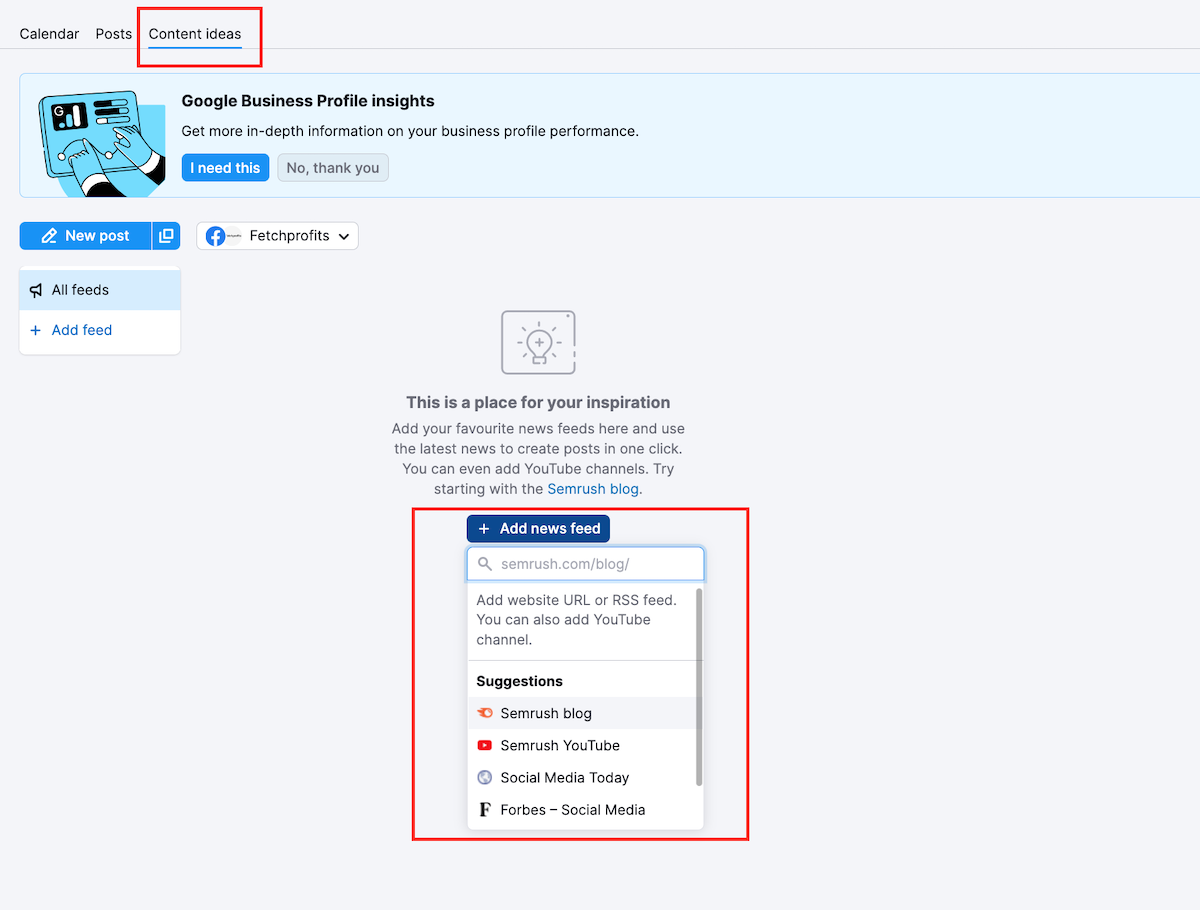The image size is (1200, 910).
Task: Click the New post button
Action: 85,236
